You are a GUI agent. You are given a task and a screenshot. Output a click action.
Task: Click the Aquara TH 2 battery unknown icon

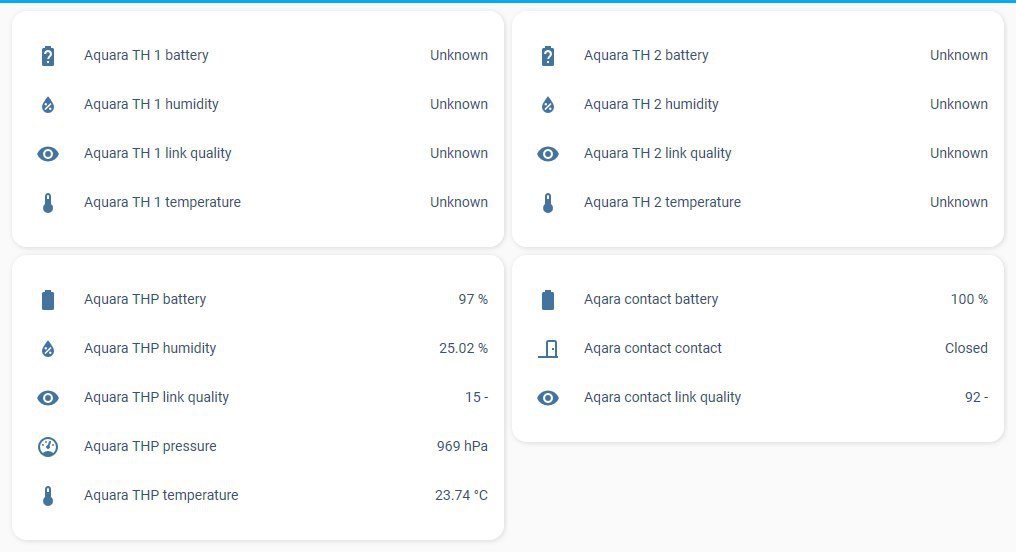(548, 56)
